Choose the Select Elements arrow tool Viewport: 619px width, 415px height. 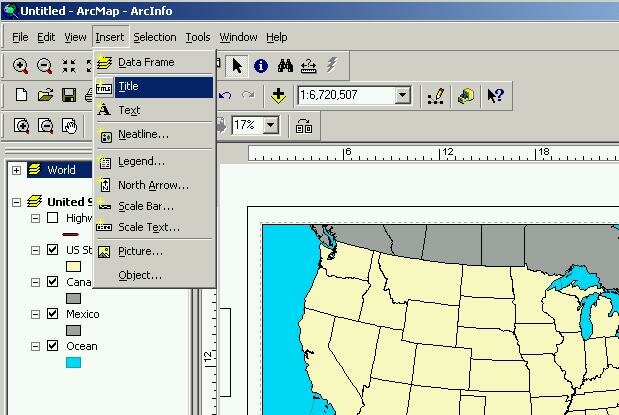(237, 66)
